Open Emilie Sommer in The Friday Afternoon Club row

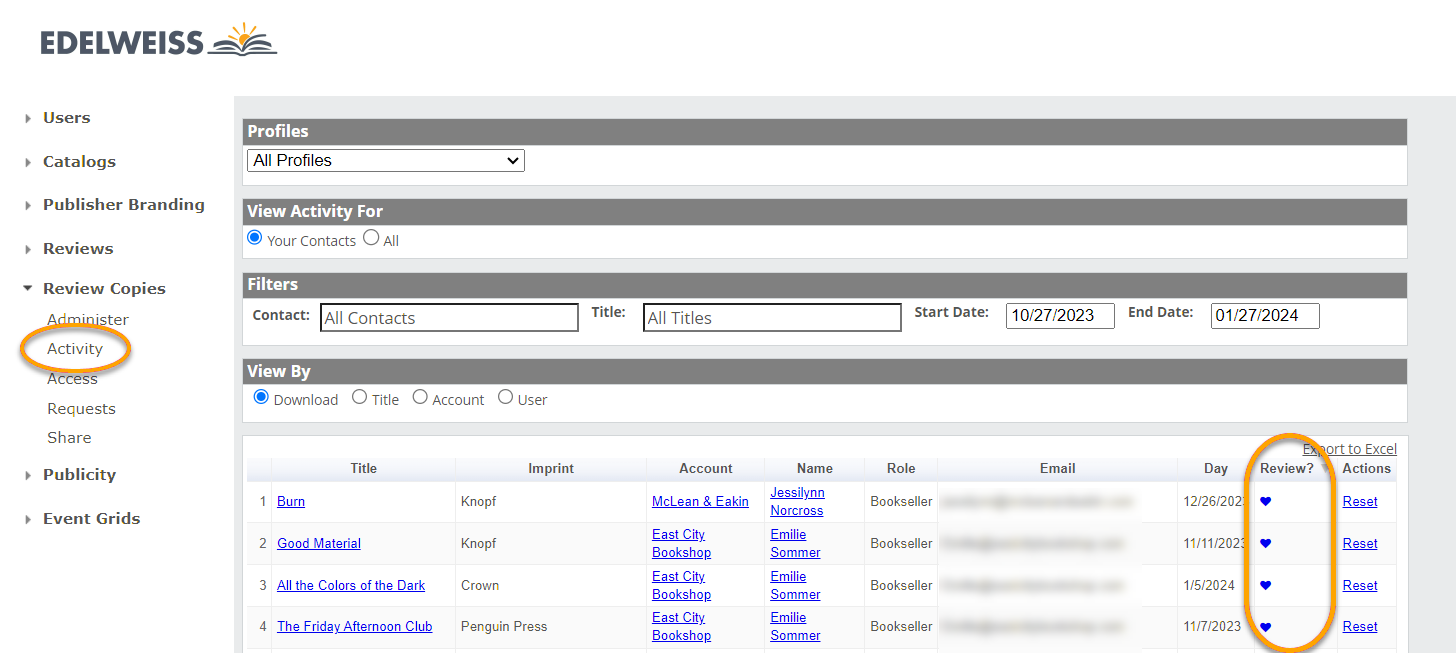coord(795,627)
